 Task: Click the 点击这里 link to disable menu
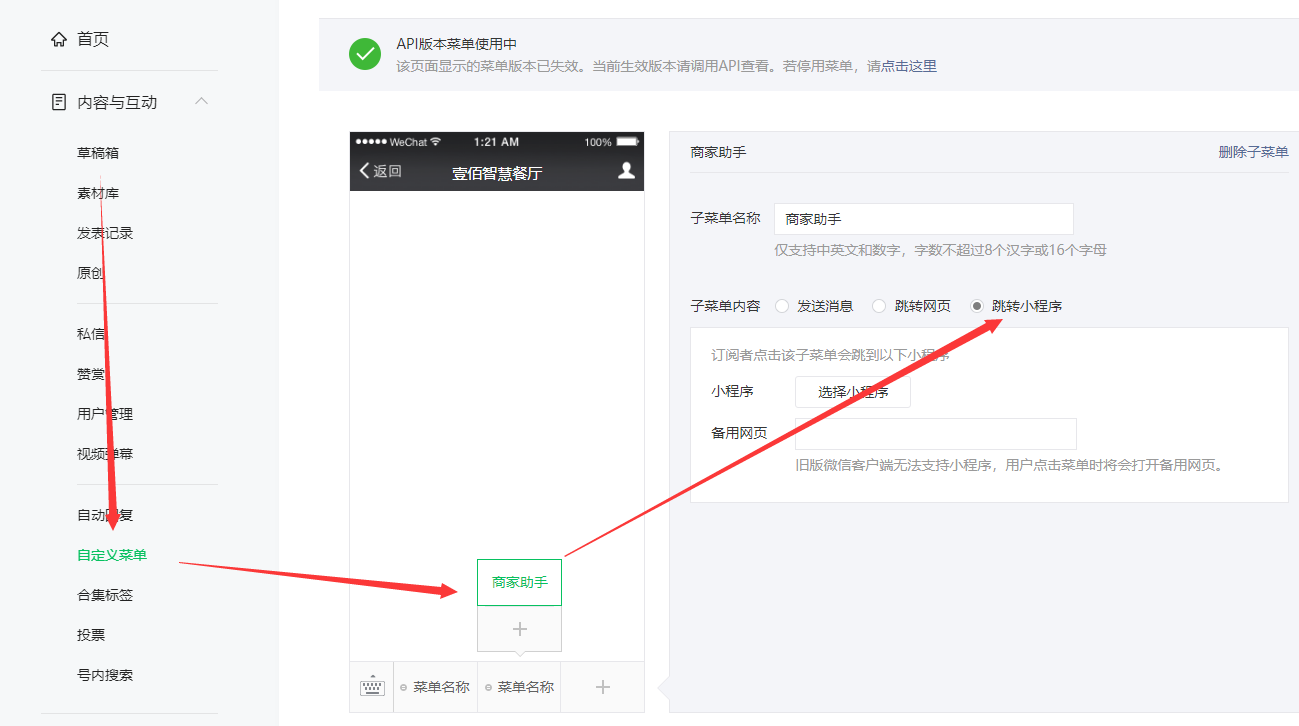[x=909, y=66]
